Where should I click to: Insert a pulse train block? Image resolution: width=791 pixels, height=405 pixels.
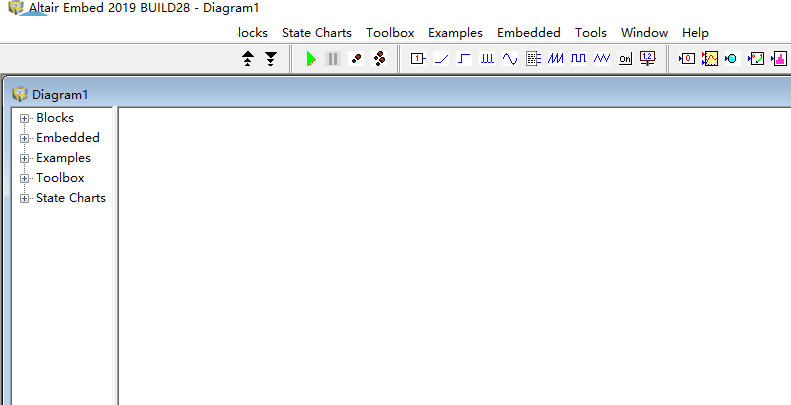point(487,59)
